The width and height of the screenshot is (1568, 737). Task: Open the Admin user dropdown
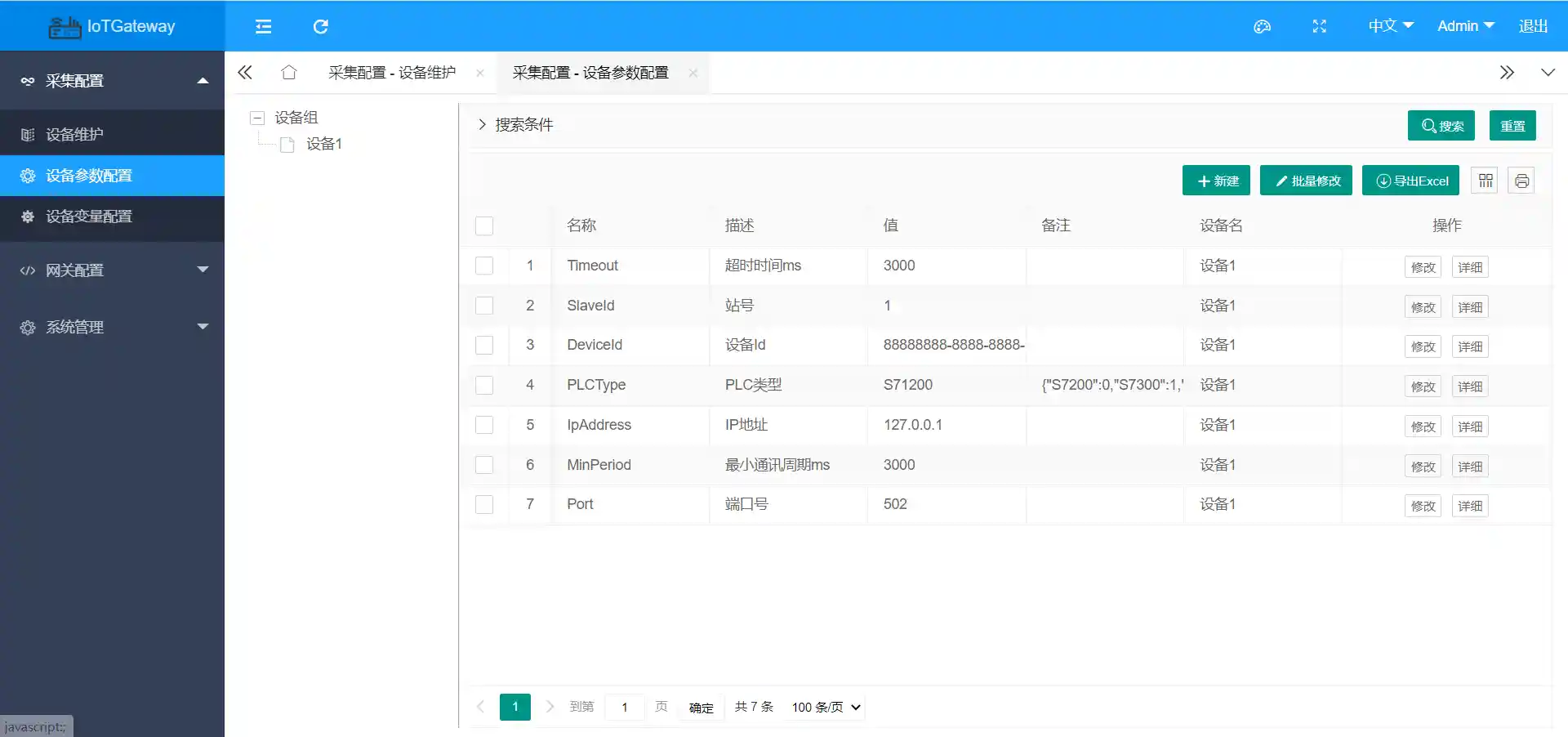point(1464,25)
